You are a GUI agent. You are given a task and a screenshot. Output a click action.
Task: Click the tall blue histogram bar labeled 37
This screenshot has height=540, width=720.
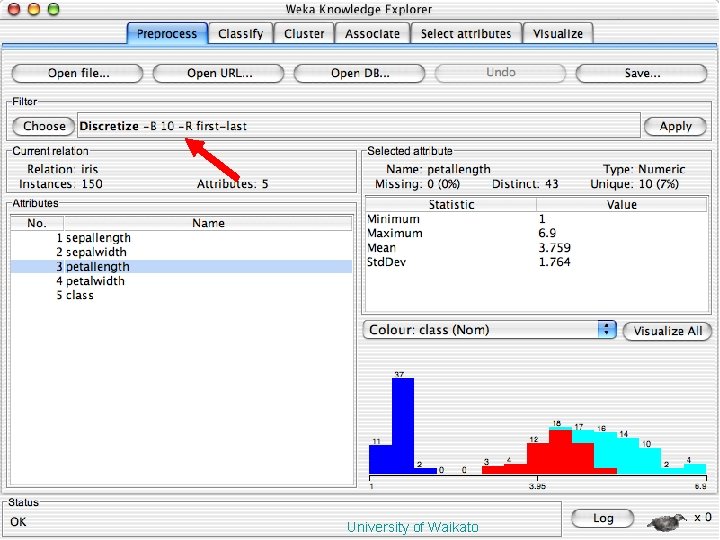403,426
